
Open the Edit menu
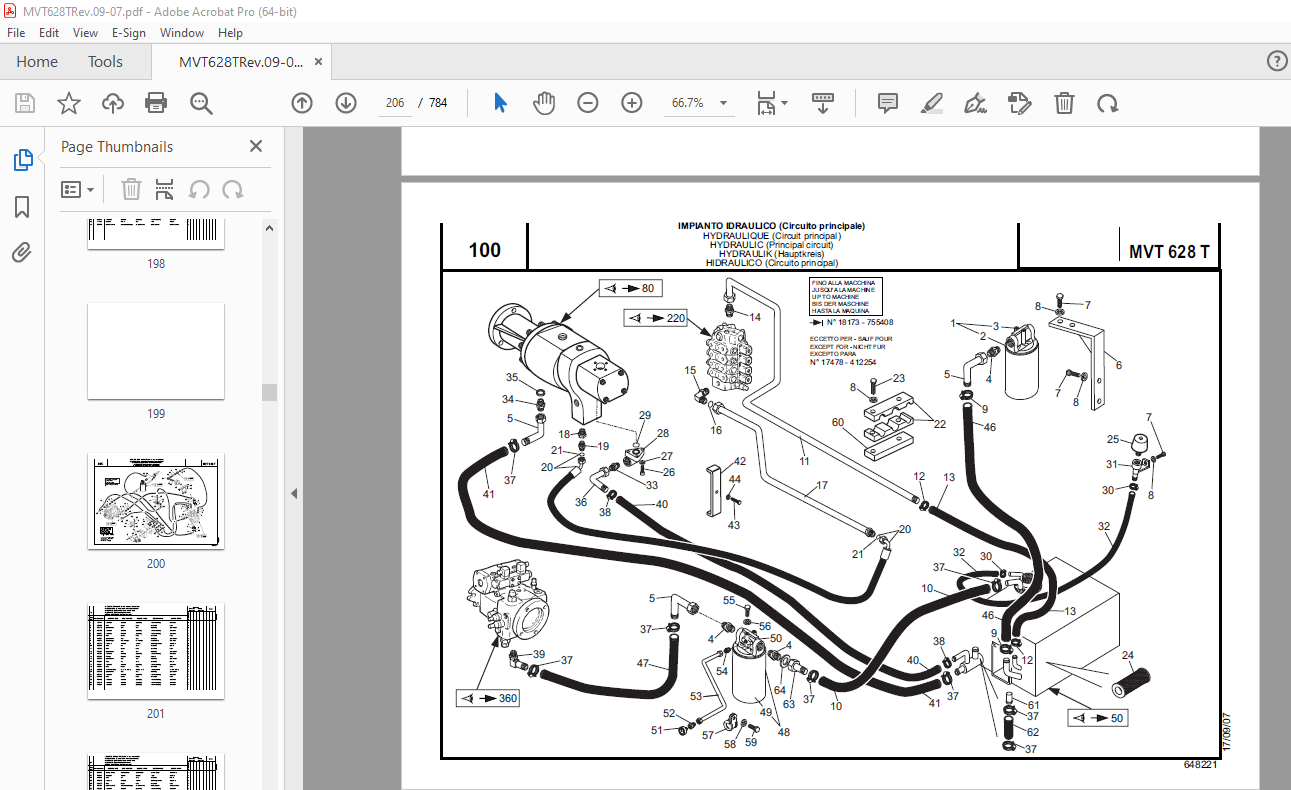49,33
